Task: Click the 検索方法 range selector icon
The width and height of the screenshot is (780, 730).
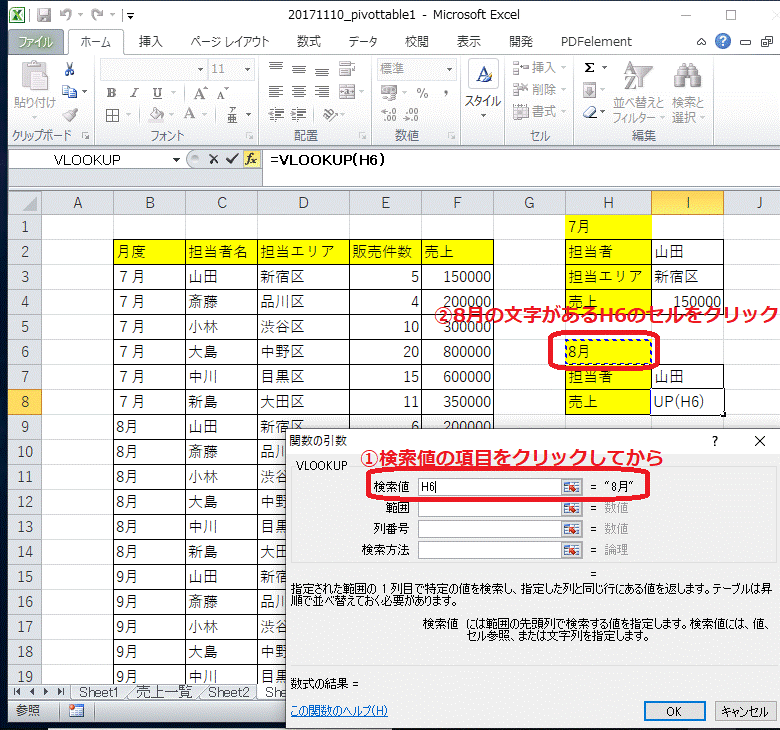Action: (x=571, y=549)
